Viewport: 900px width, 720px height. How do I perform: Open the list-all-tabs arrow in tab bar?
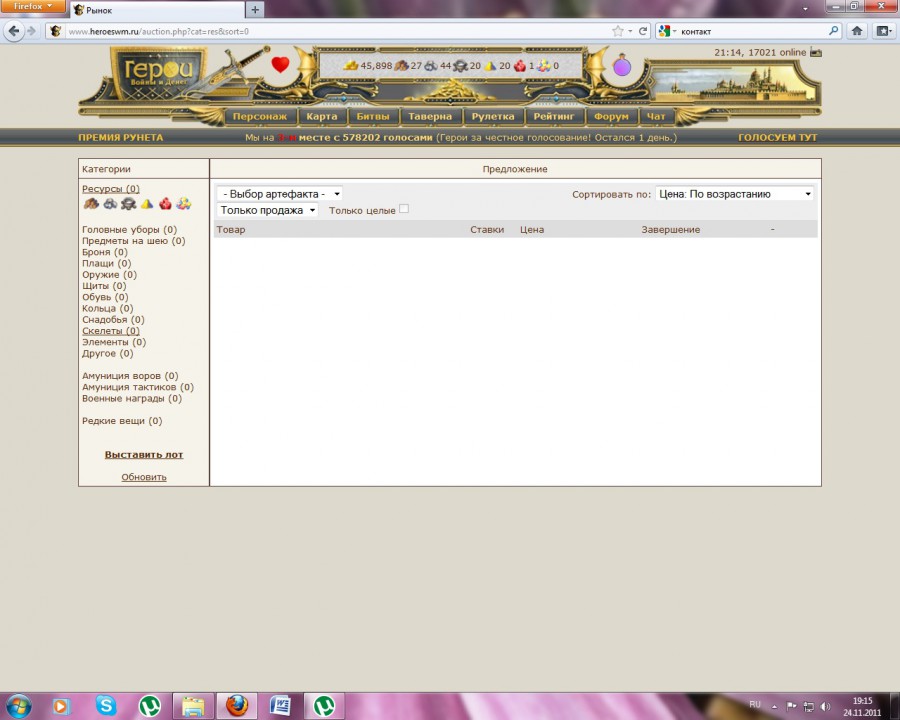[805, 9]
